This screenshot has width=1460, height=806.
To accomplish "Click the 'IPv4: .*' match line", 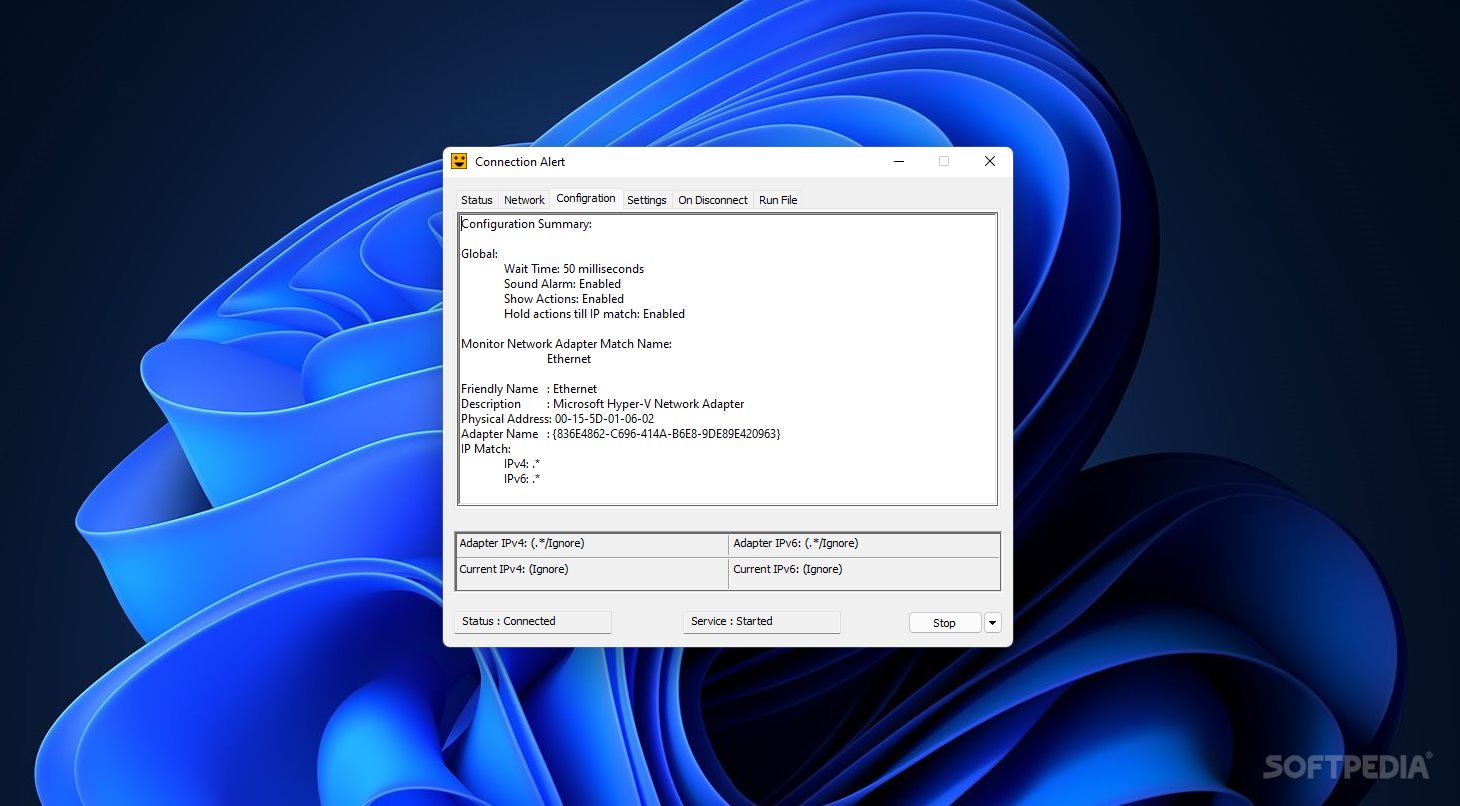I will (x=522, y=464).
